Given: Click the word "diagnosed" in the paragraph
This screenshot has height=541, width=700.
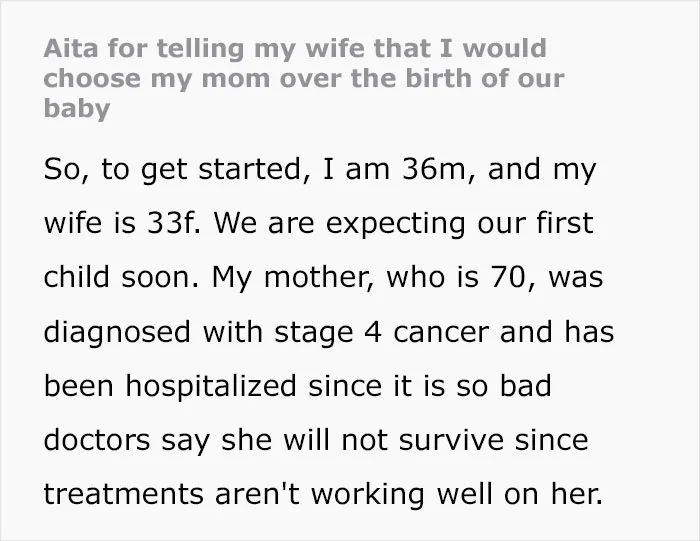Looking at the screenshot, I should pyautogui.click(x=117, y=333).
